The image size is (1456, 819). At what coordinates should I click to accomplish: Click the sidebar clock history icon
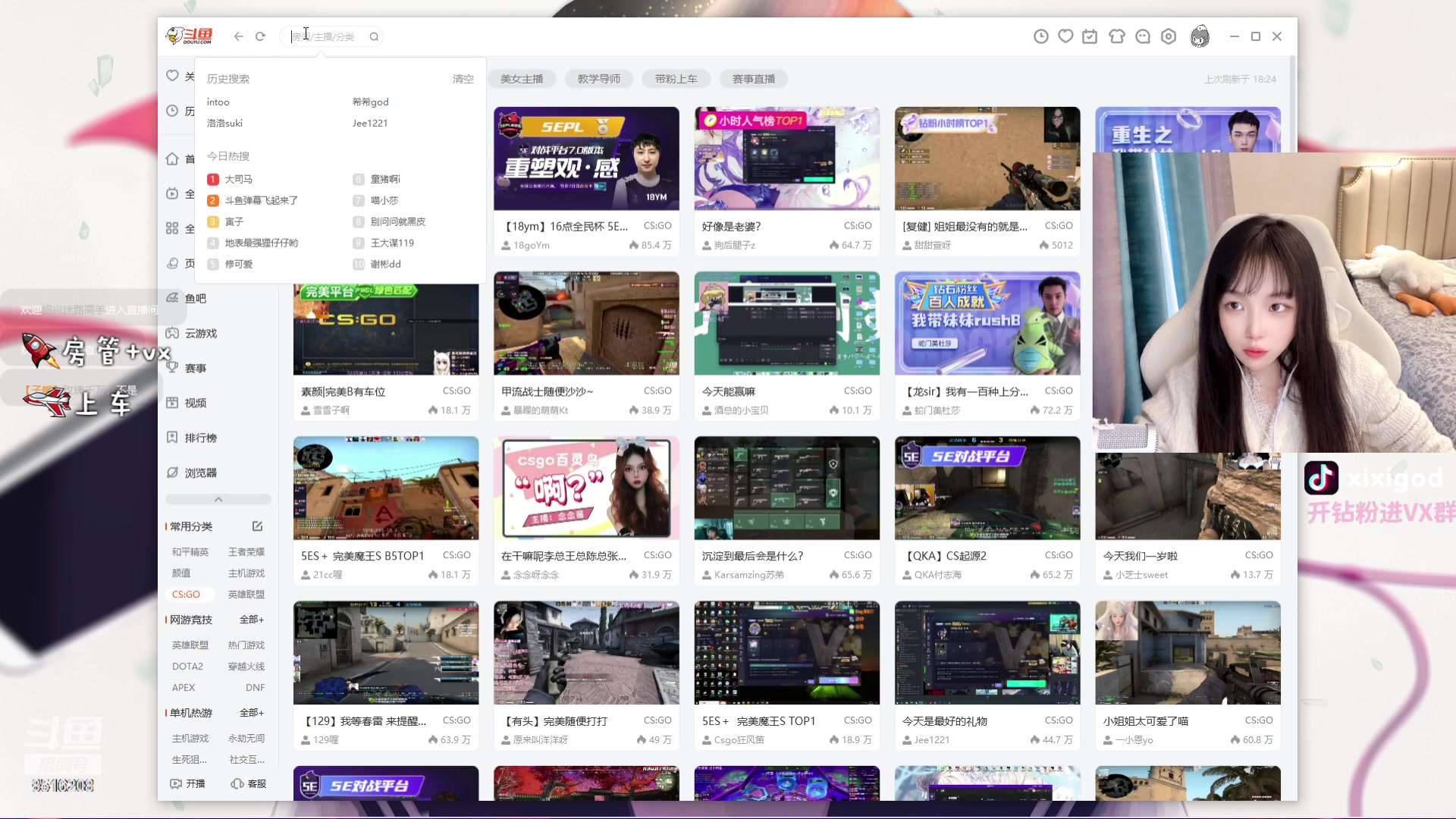click(x=172, y=111)
